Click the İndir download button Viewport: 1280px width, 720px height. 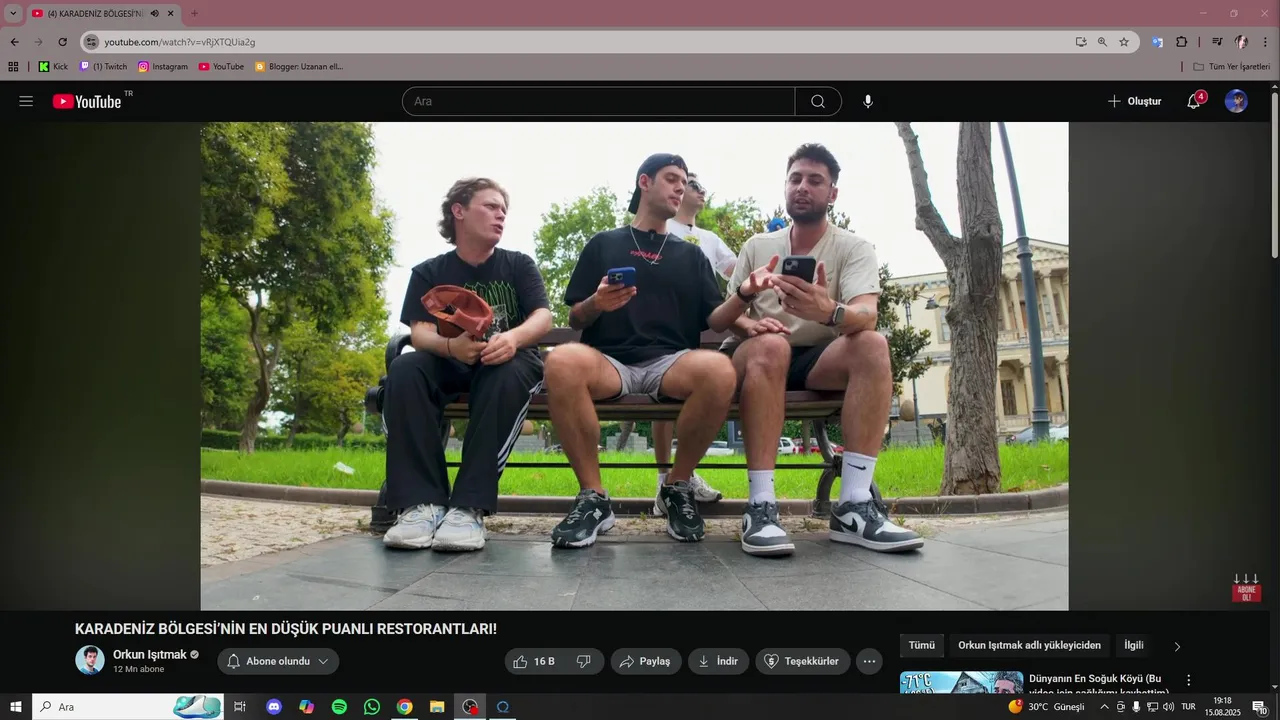coord(718,661)
